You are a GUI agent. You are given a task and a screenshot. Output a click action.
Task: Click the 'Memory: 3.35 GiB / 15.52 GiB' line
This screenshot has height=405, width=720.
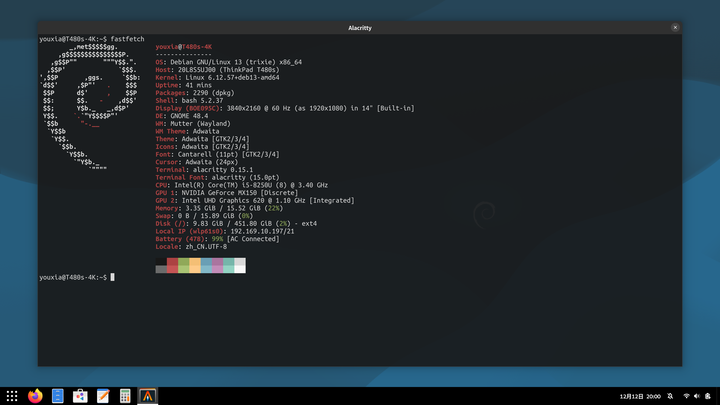[x=219, y=208]
